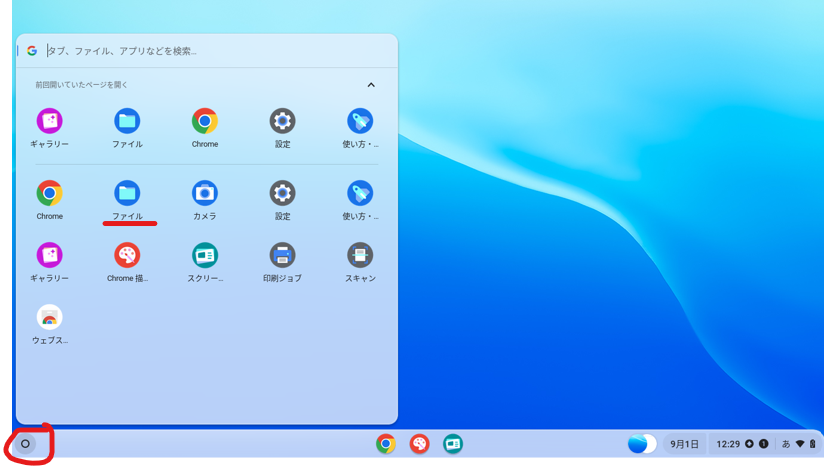Click the blue and white circles on shelf

[642, 444]
